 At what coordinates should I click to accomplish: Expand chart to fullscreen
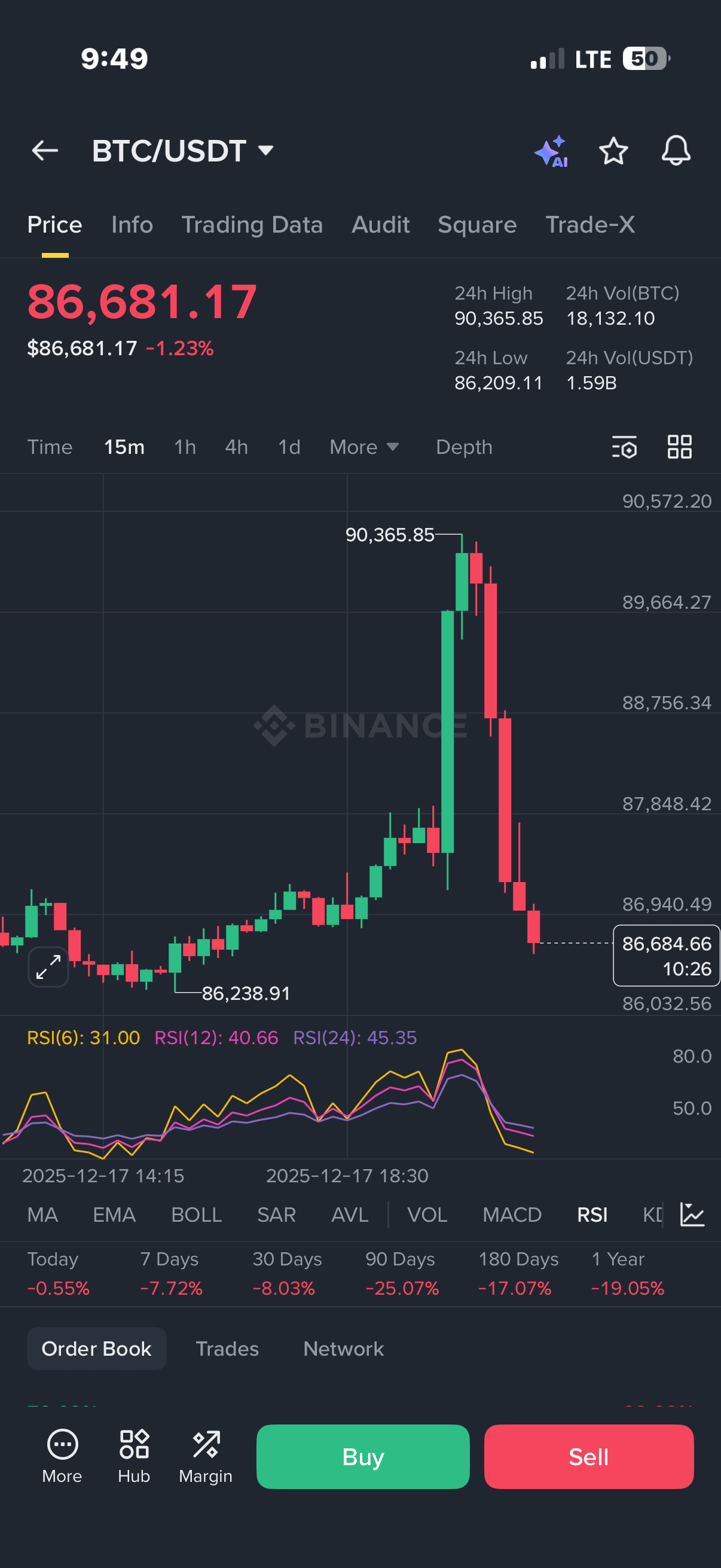[x=48, y=966]
